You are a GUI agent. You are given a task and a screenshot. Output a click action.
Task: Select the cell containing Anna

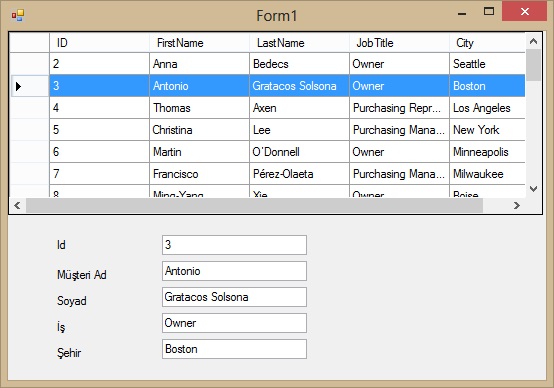tap(199, 64)
